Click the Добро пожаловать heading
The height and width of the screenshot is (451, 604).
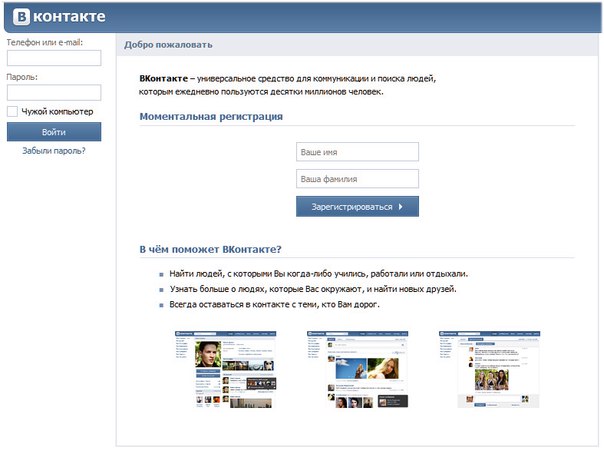click(168, 45)
